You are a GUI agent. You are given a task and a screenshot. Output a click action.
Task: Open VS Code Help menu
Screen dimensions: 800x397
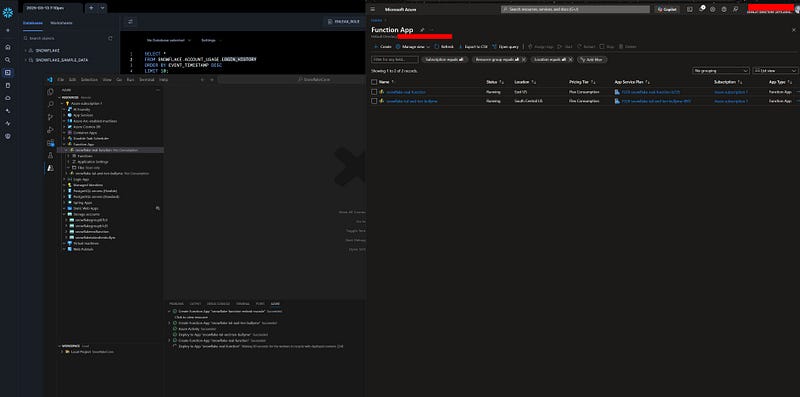163,80
